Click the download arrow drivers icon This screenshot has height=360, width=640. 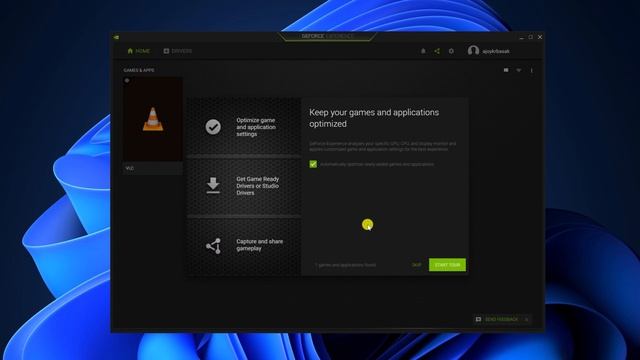(x=213, y=186)
